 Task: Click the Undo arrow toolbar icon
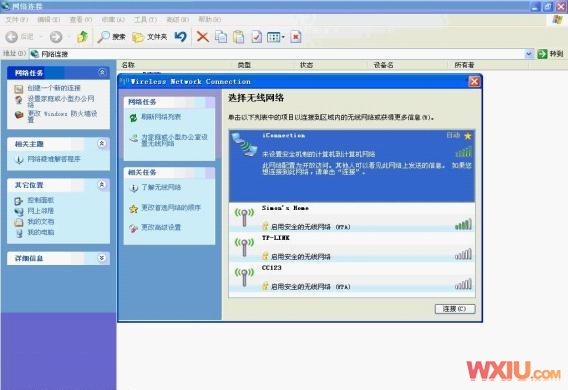(180, 36)
